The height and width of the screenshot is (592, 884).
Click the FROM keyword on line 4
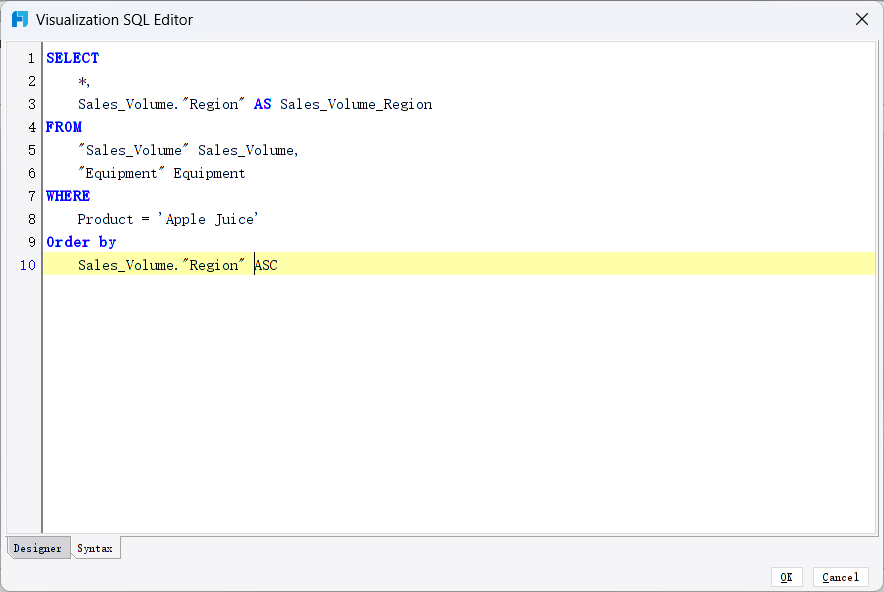coord(64,127)
